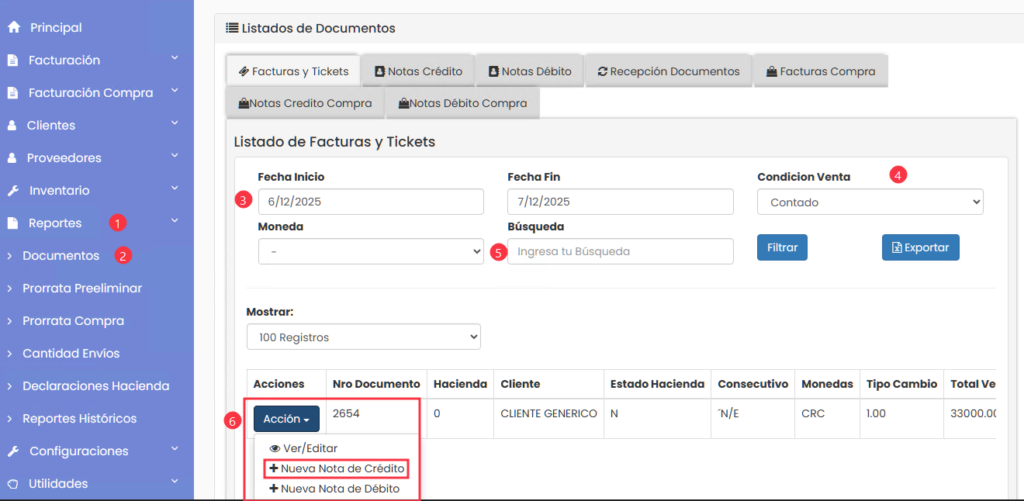Image resolution: width=1024 pixels, height=501 pixels.
Task: Switch to the Notas Crédito tab
Action: click(417, 72)
